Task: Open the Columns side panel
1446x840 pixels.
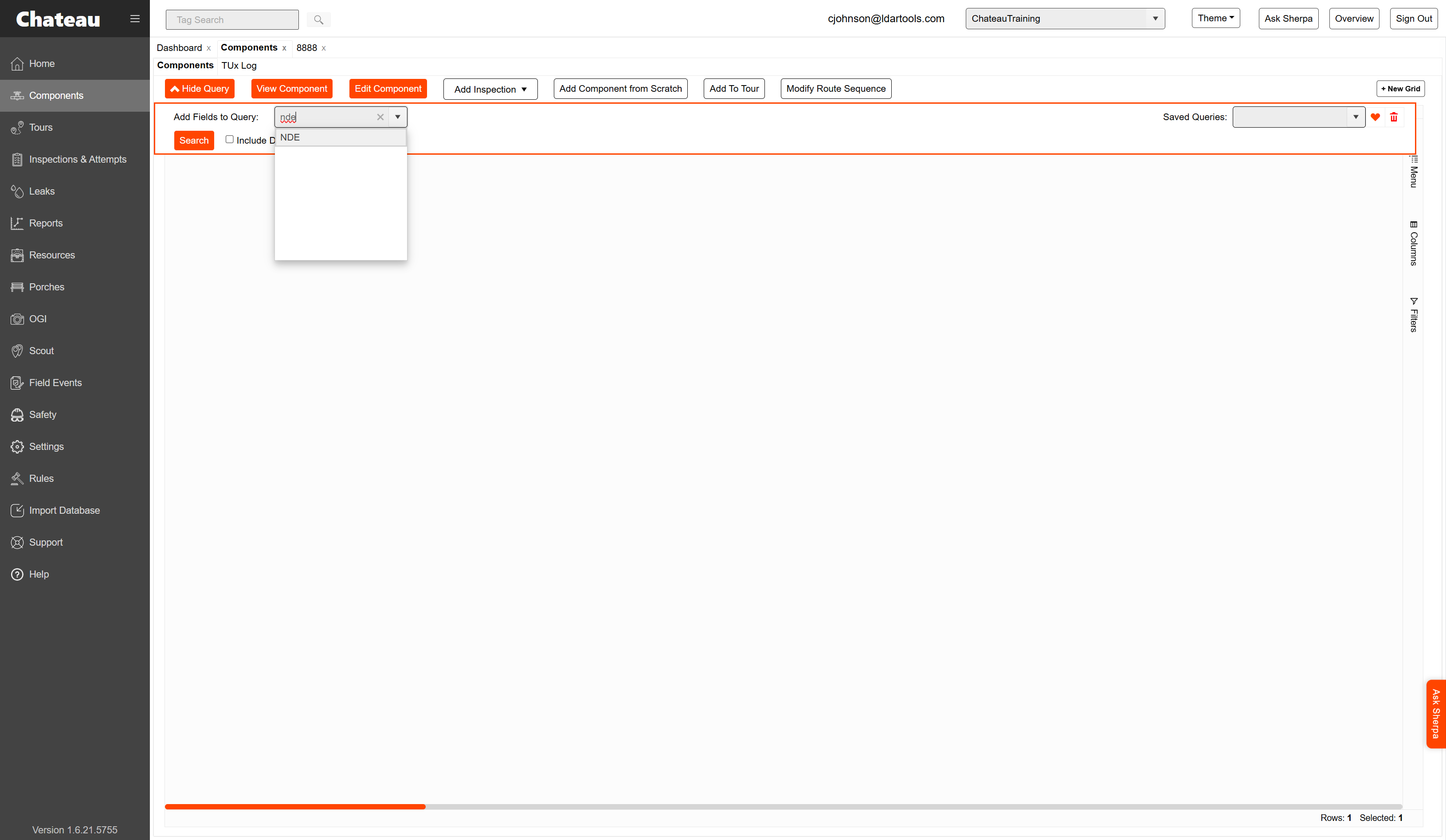Action: (x=1413, y=244)
